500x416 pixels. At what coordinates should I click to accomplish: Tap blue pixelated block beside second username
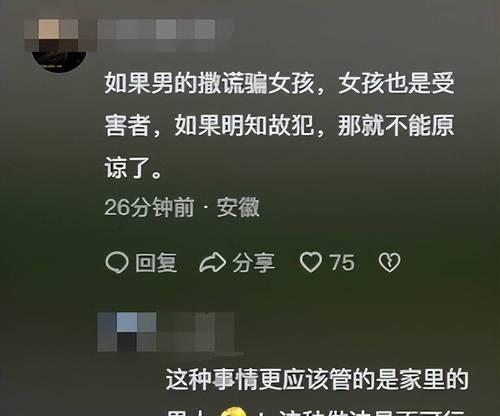click(127, 323)
